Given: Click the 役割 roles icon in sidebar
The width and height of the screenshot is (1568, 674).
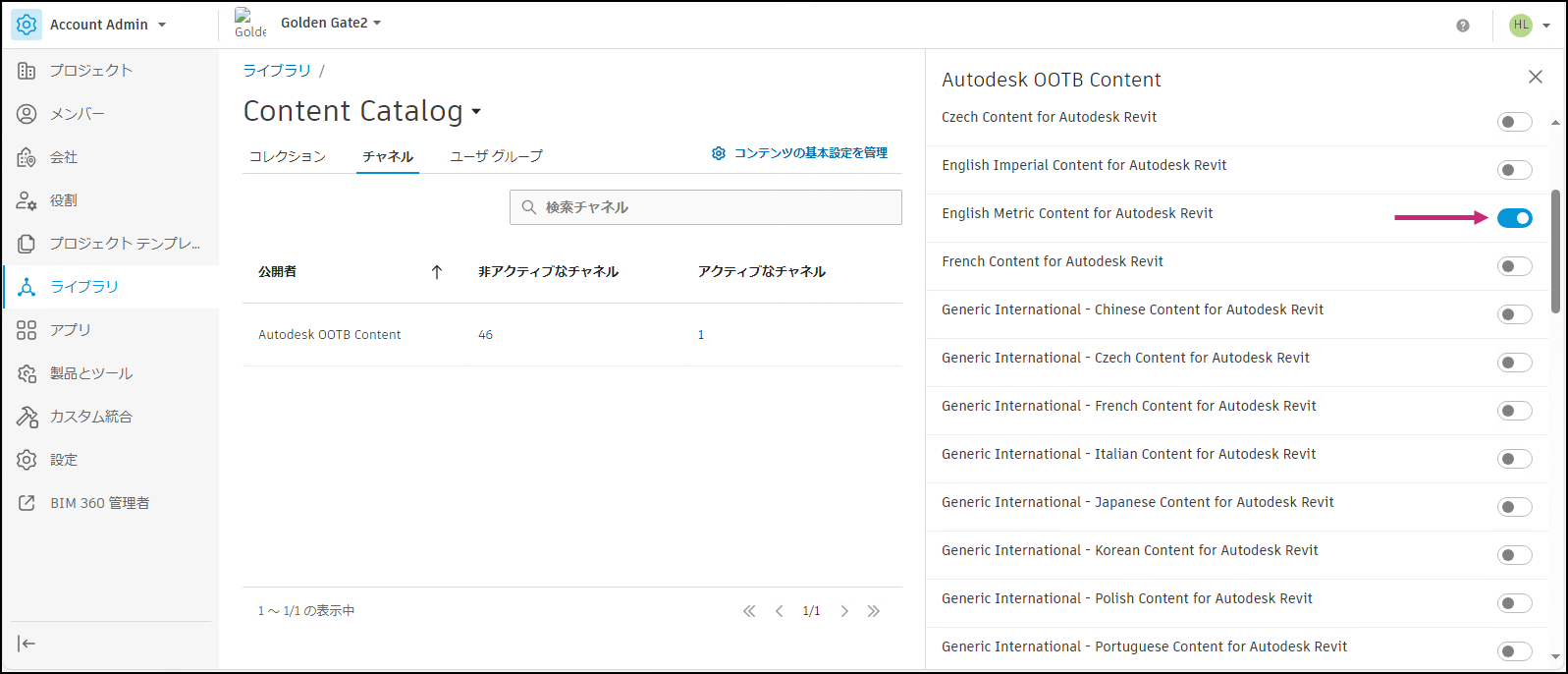Looking at the screenshot, I should click(x=27, y=200).
